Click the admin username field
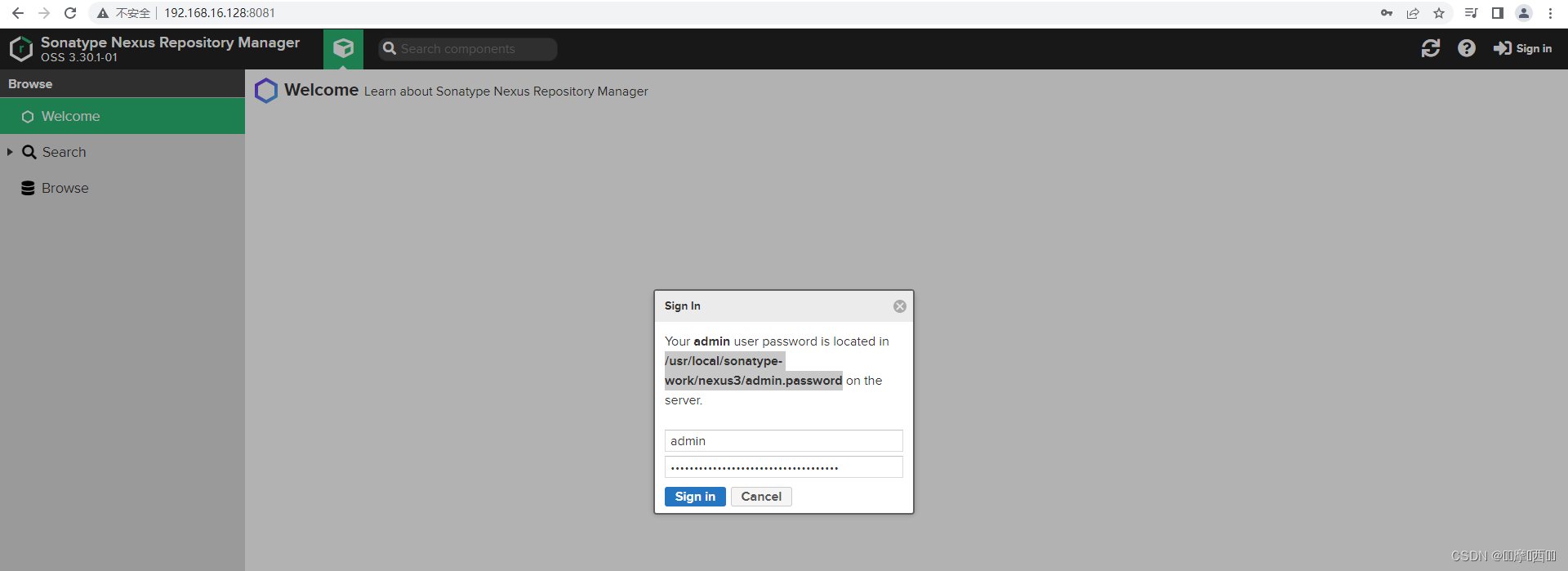 (x=784, y=441)
